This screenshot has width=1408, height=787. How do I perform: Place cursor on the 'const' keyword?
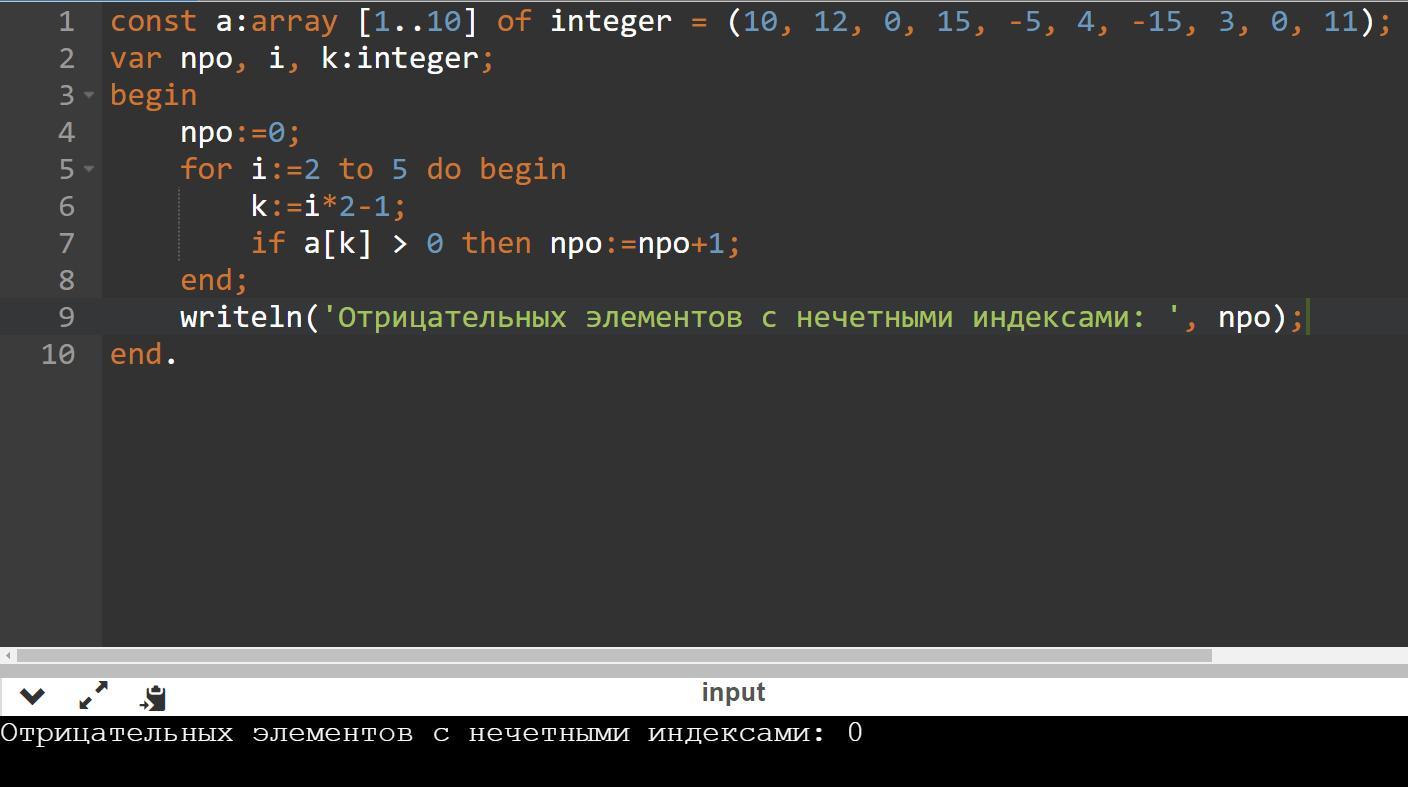pos(154,21)
